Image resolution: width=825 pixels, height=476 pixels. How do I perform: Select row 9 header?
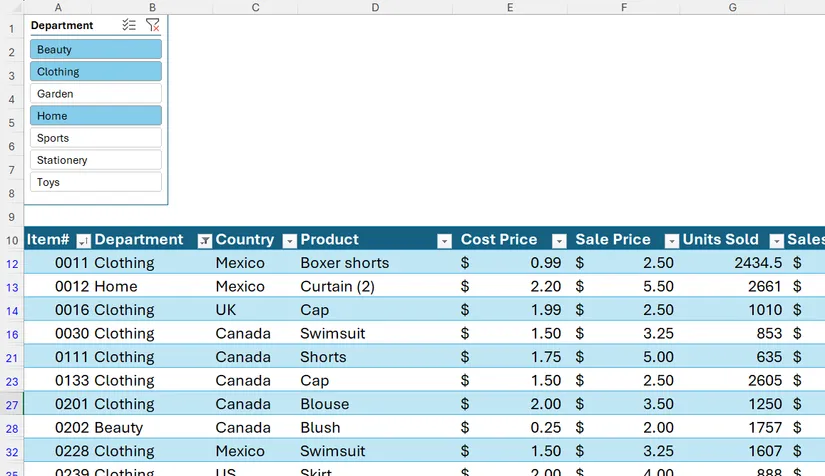12,217
